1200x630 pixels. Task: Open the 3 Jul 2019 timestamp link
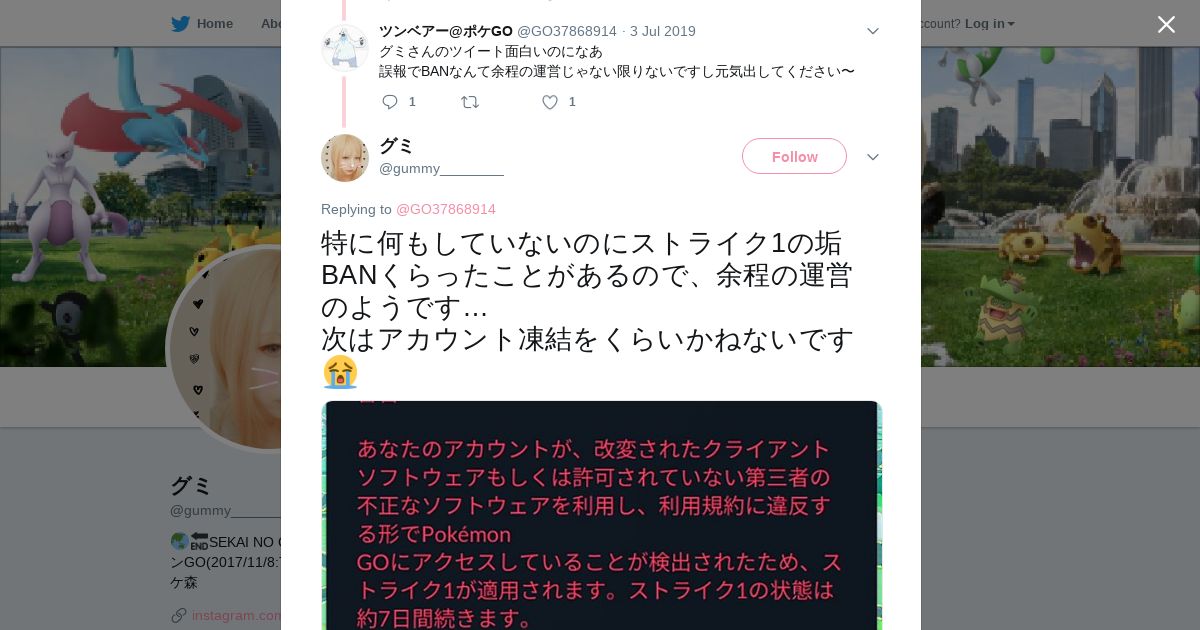(663, 31)
